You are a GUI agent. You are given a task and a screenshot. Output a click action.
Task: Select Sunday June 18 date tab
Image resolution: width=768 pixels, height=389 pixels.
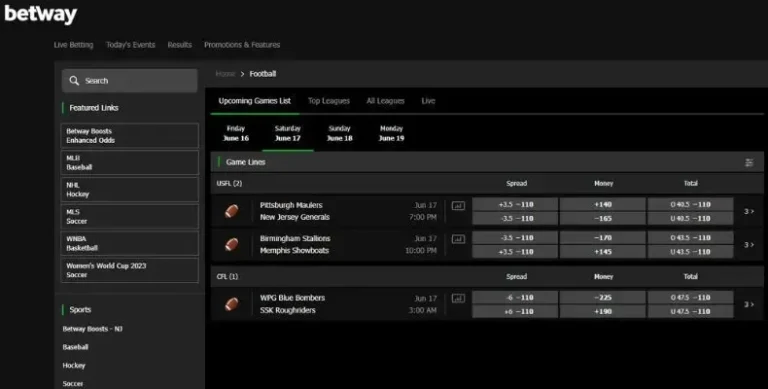[x=339, y=133]
